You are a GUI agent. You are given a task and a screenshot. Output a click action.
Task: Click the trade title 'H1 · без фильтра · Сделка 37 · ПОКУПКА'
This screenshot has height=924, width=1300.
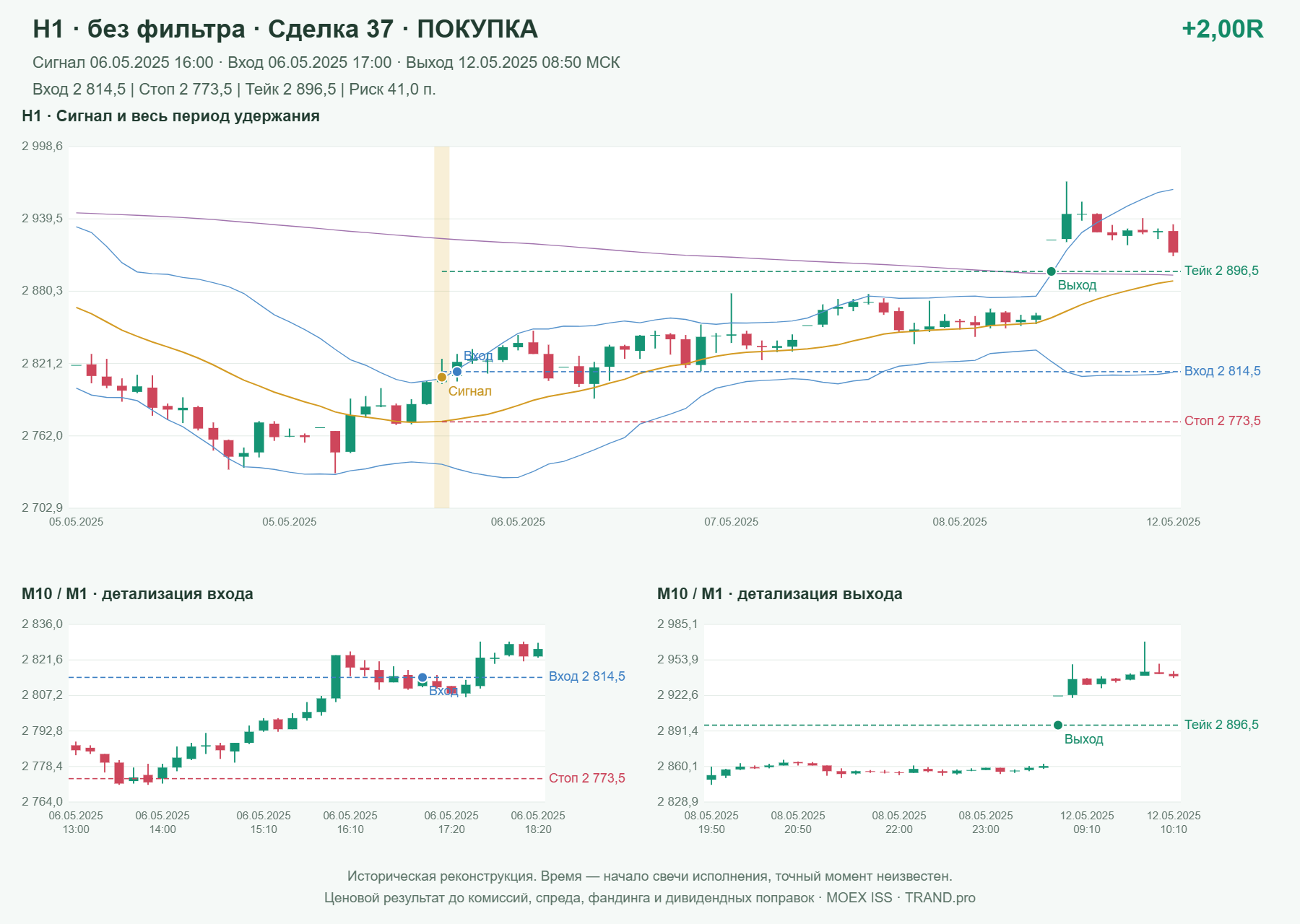click(x=285, y=29)
